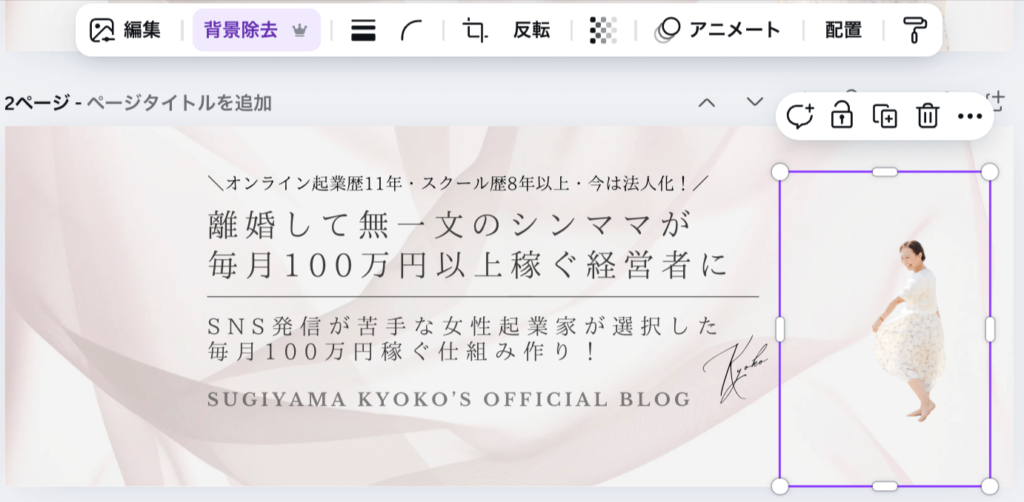Click the top-right corner resize handle
Viewport: 1024px width, 502px height.
990,172
